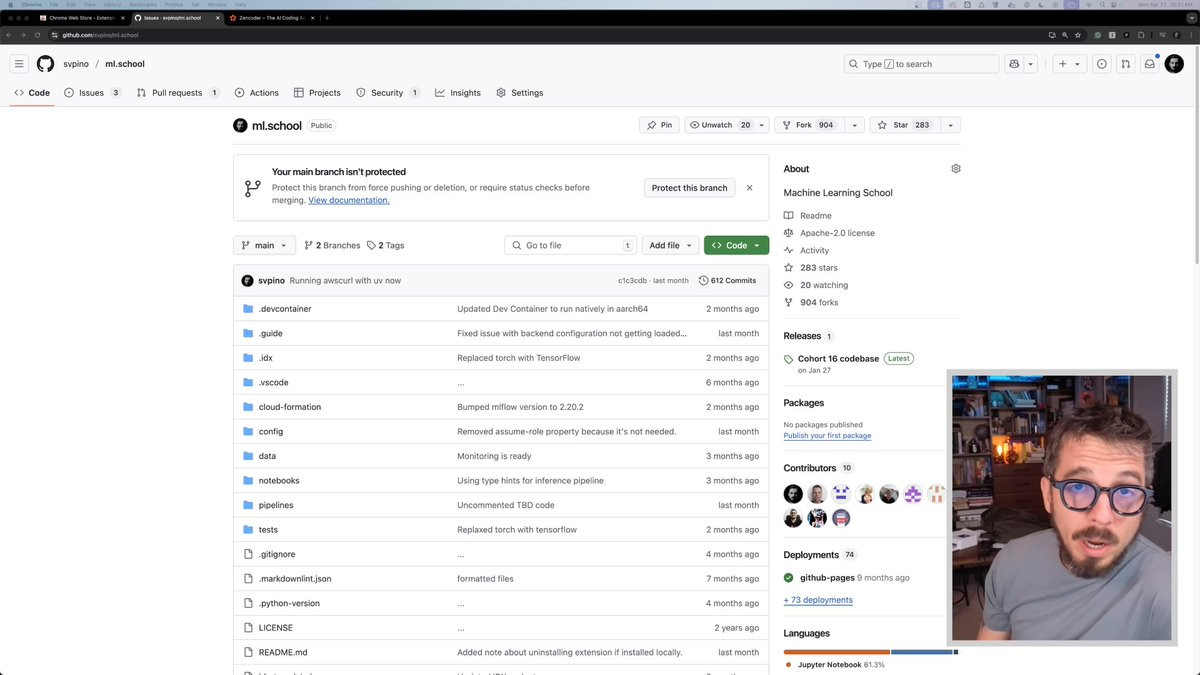Switch to the Code tab
This screenshot has height=675, width=1200.
(x=32, y=93)
